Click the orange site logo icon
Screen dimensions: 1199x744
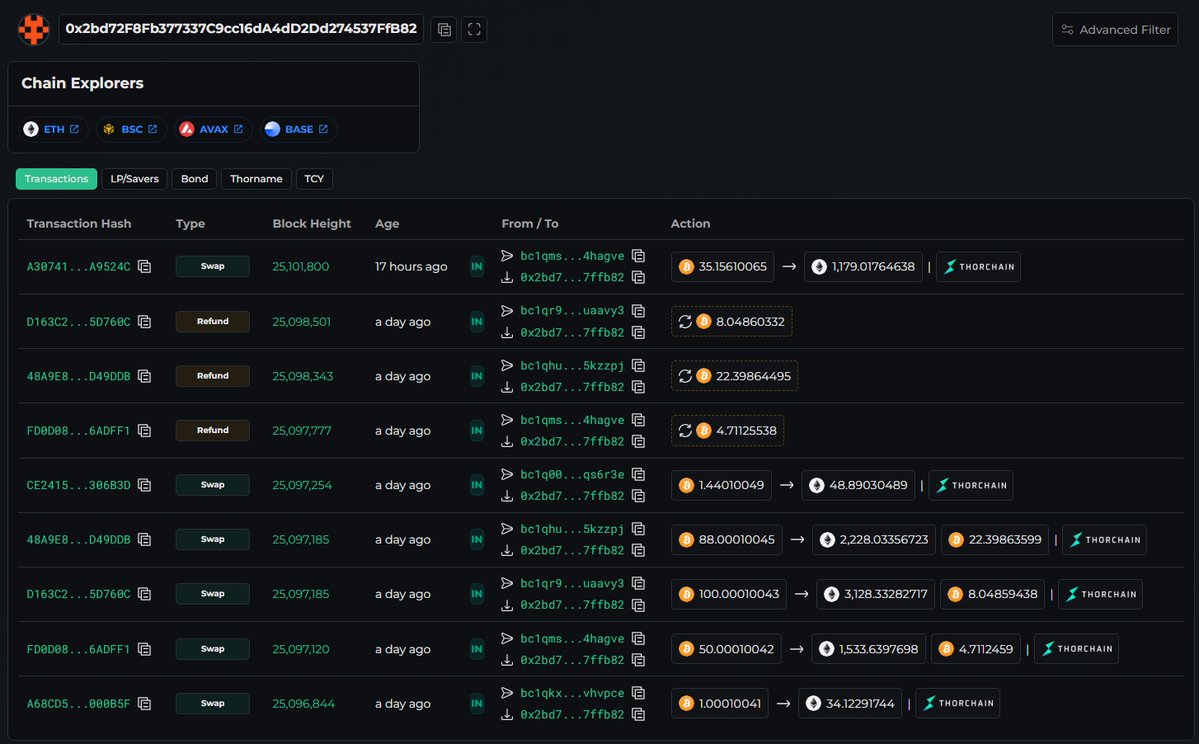click(x=34, y=30)
